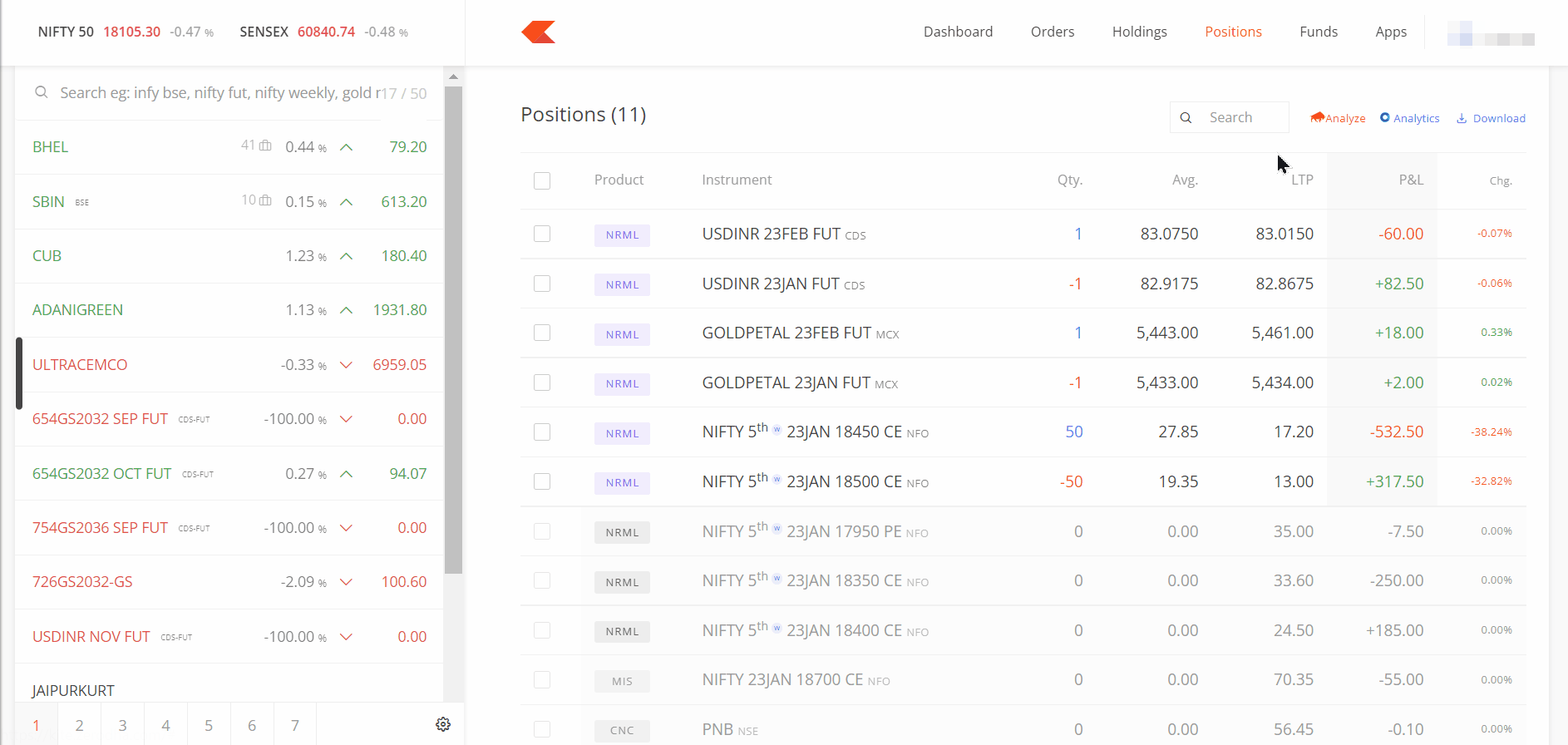The width and height of the screenshot is (1568, 745).
Task: Click SENSEX index value
Action: (326, 32)
